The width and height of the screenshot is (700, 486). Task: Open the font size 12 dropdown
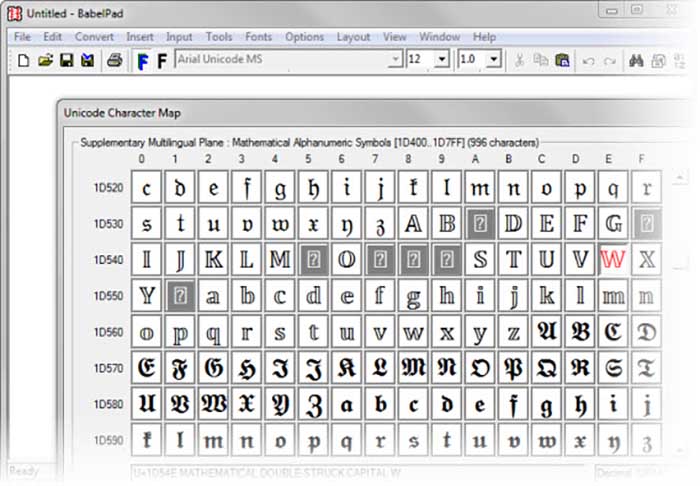[x=442, y=60]
